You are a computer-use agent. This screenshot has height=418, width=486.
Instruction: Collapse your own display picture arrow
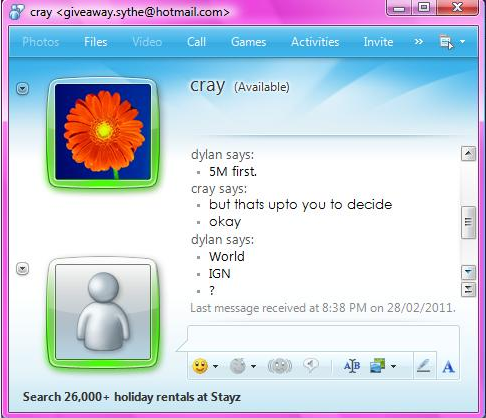pyautogui.click(x=23, y=269)
